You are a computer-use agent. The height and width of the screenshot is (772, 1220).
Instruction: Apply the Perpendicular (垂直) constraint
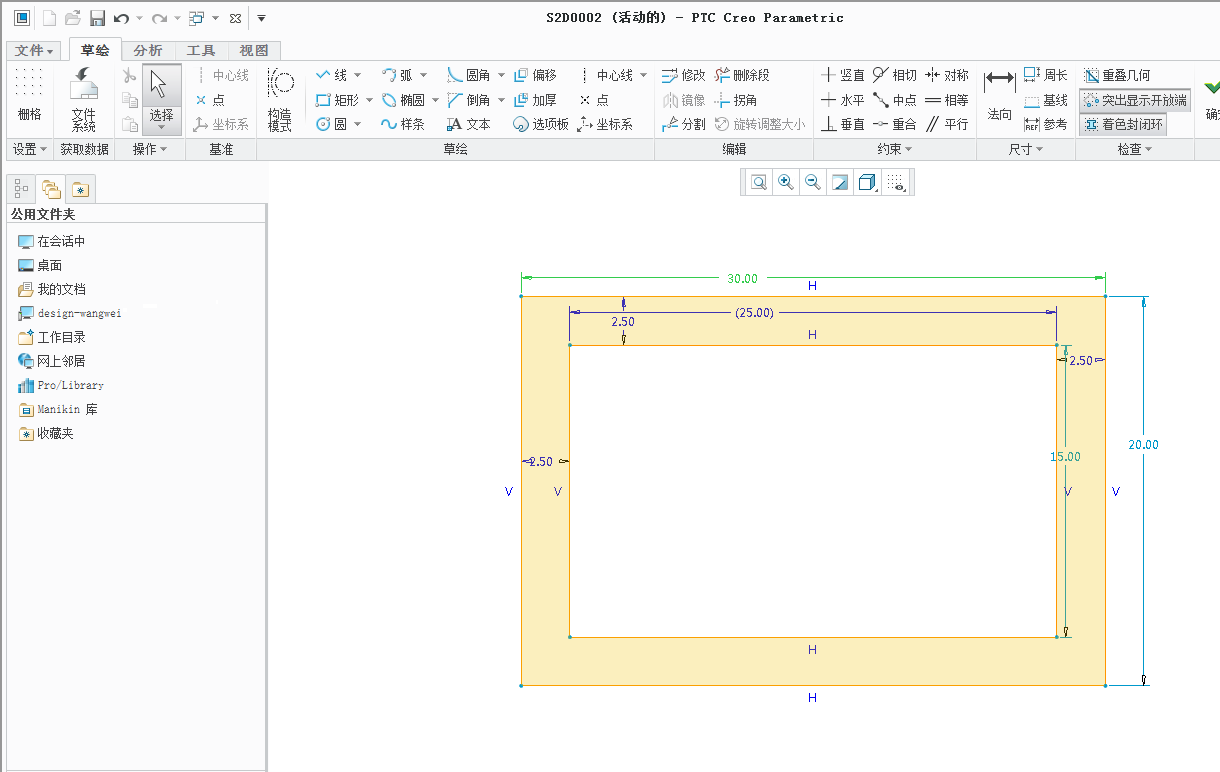842,124
